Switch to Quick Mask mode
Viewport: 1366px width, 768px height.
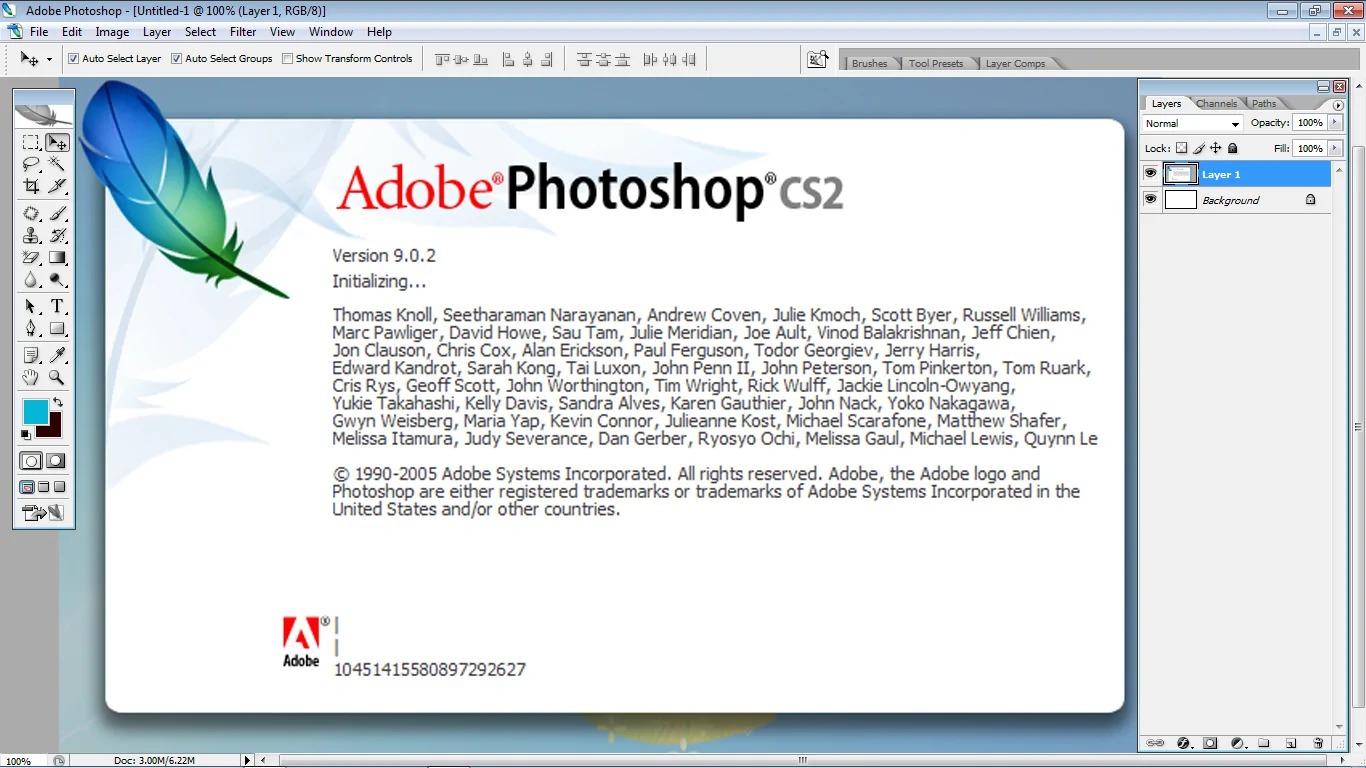tap(56, 461)
